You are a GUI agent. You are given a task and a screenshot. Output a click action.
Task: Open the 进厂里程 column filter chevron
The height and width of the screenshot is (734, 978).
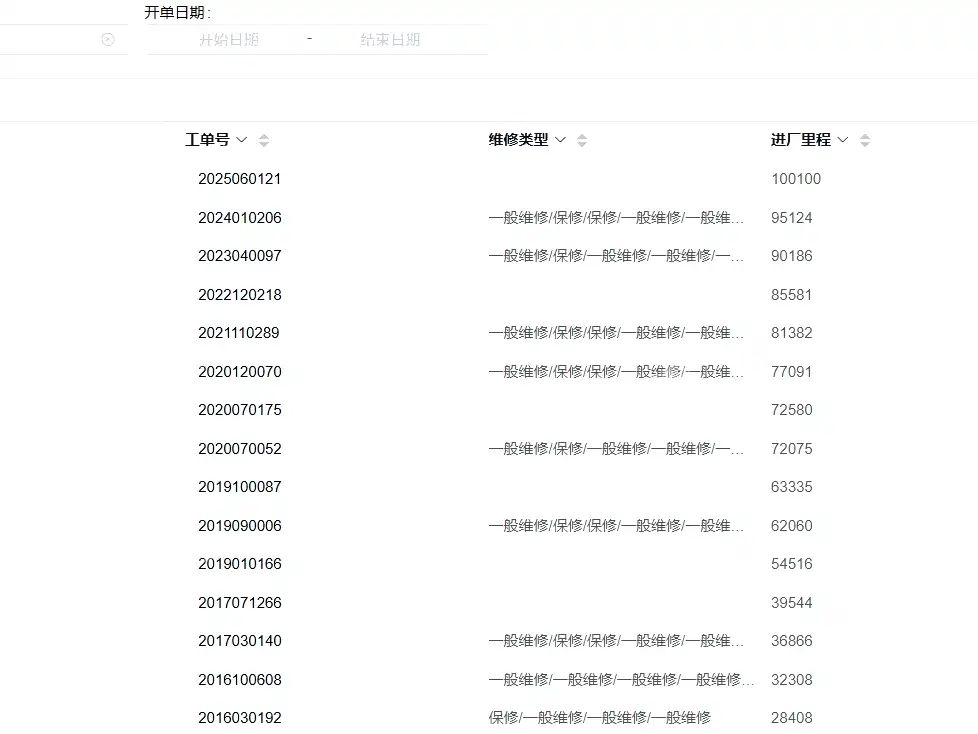click(x=843, y=140)
